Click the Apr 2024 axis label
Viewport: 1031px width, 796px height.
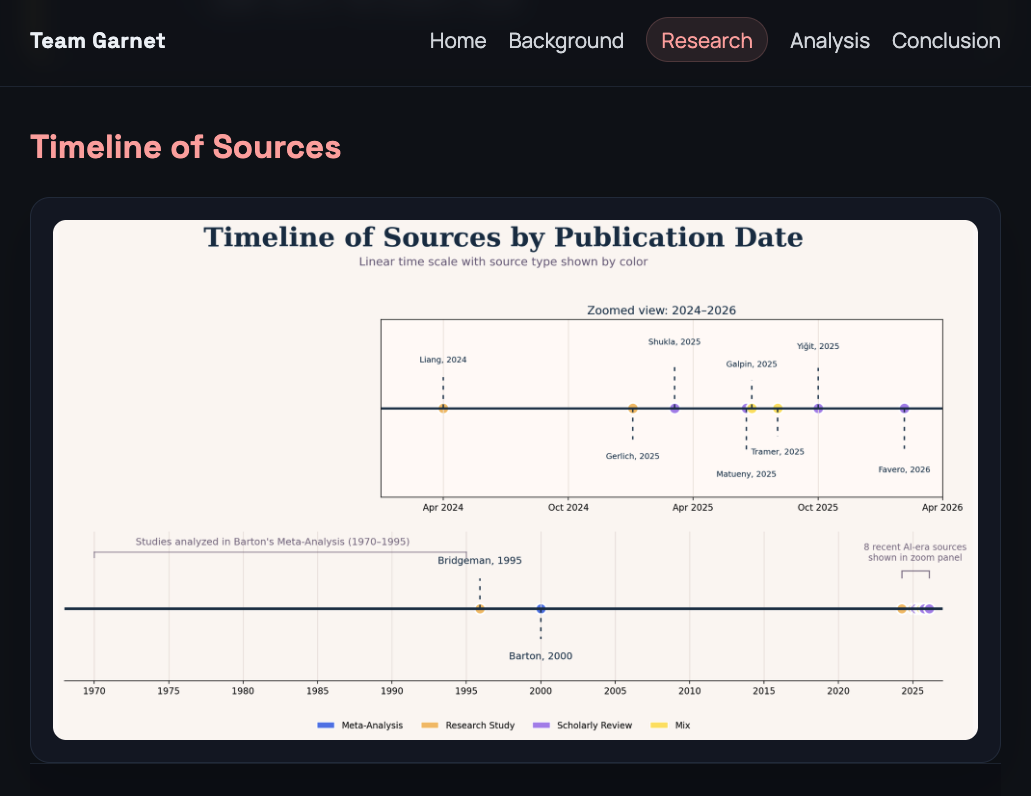click(443, 507)
